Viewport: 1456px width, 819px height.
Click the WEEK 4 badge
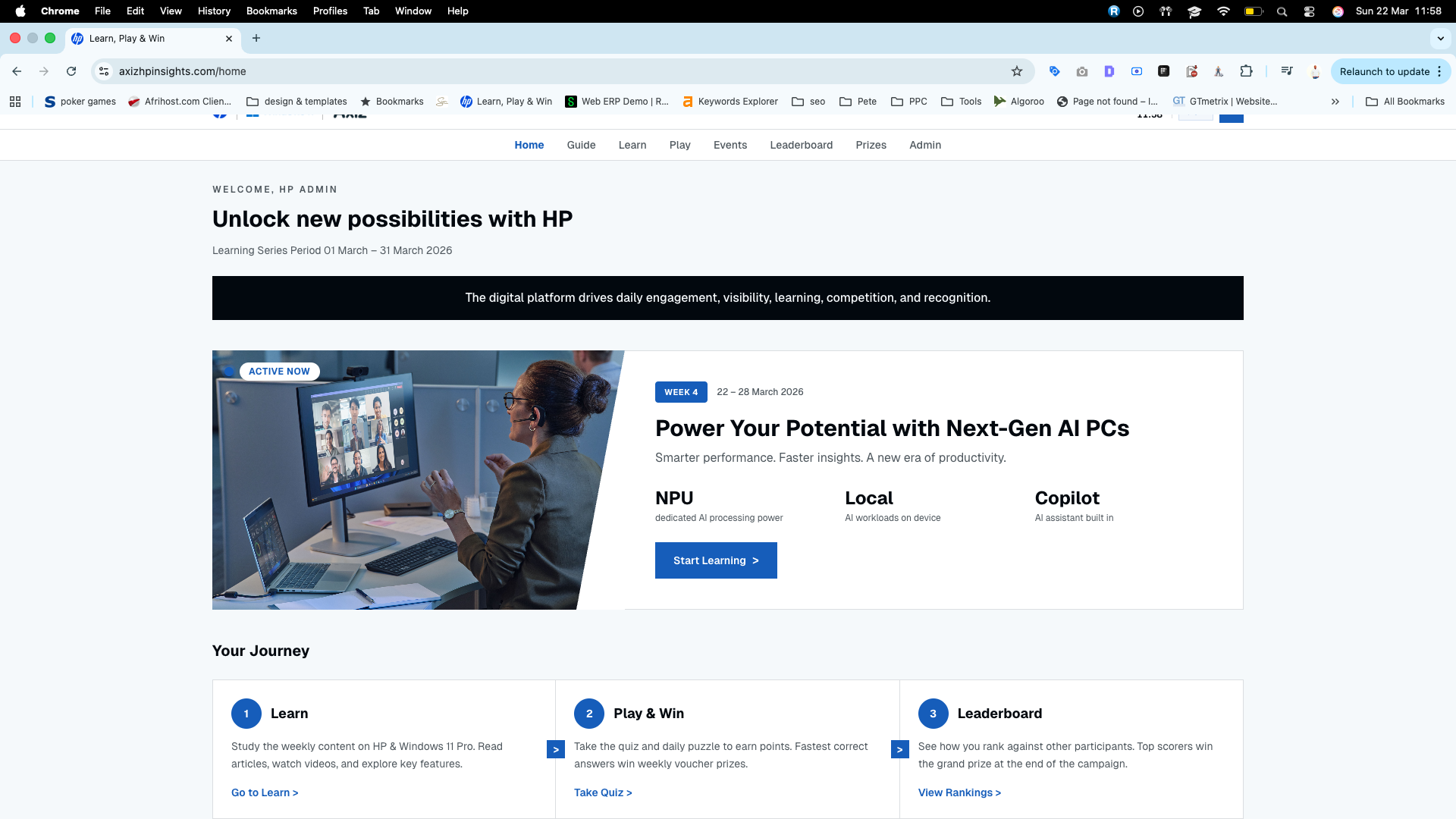click(x=681, y=392)
